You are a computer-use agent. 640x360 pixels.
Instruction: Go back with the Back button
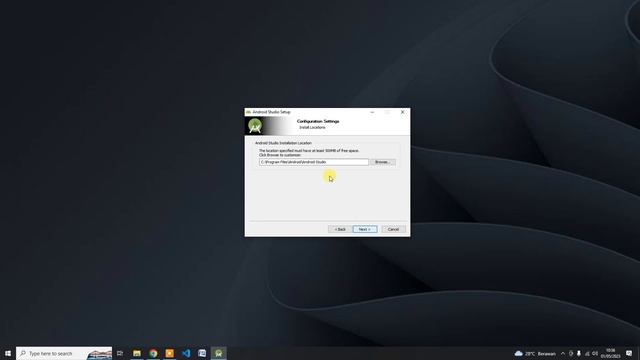coord(340,229)
